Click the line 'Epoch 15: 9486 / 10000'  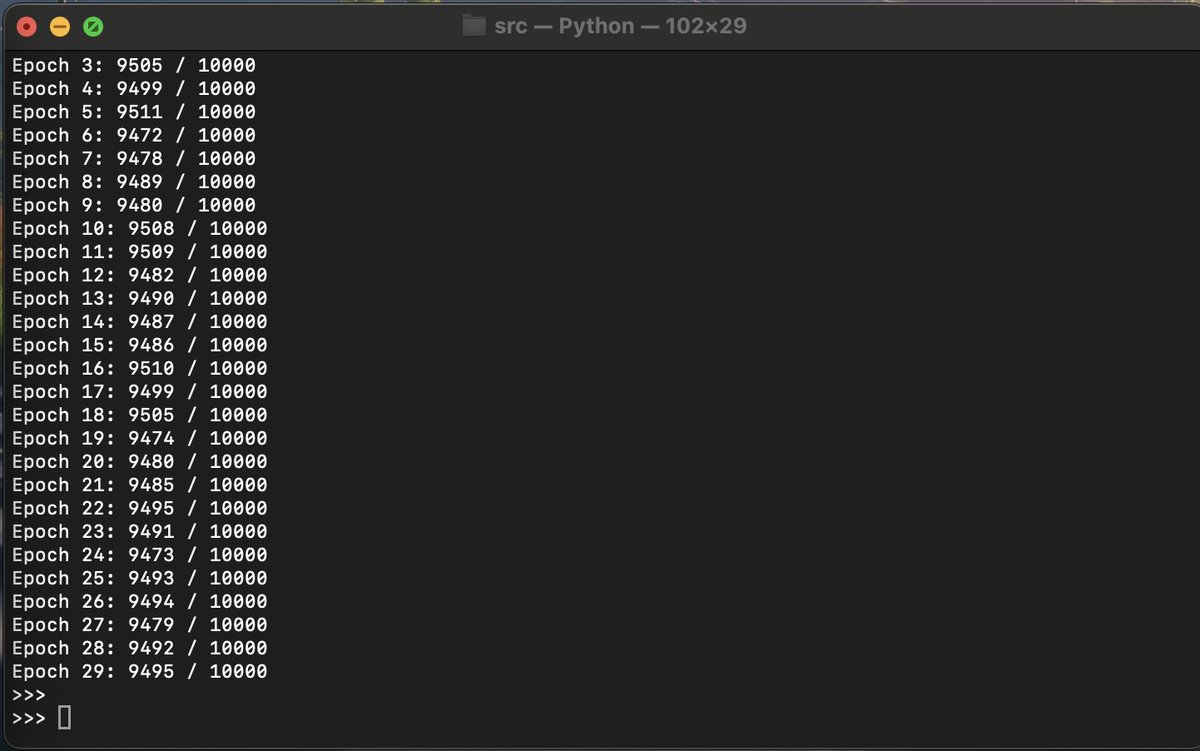pos(140,346)
